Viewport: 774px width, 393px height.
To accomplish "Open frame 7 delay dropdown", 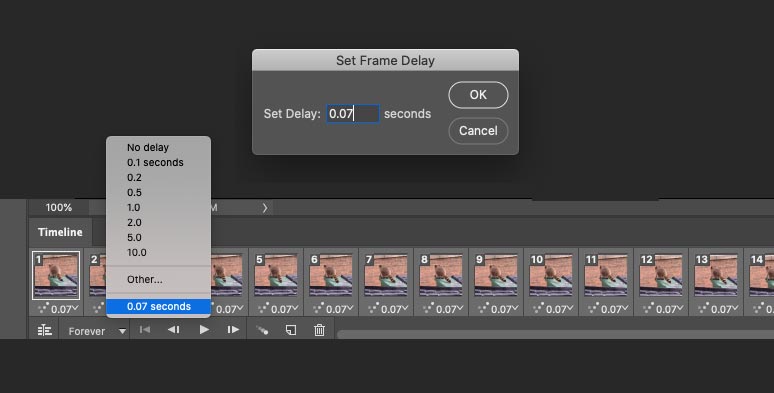I will click(395, 309).
